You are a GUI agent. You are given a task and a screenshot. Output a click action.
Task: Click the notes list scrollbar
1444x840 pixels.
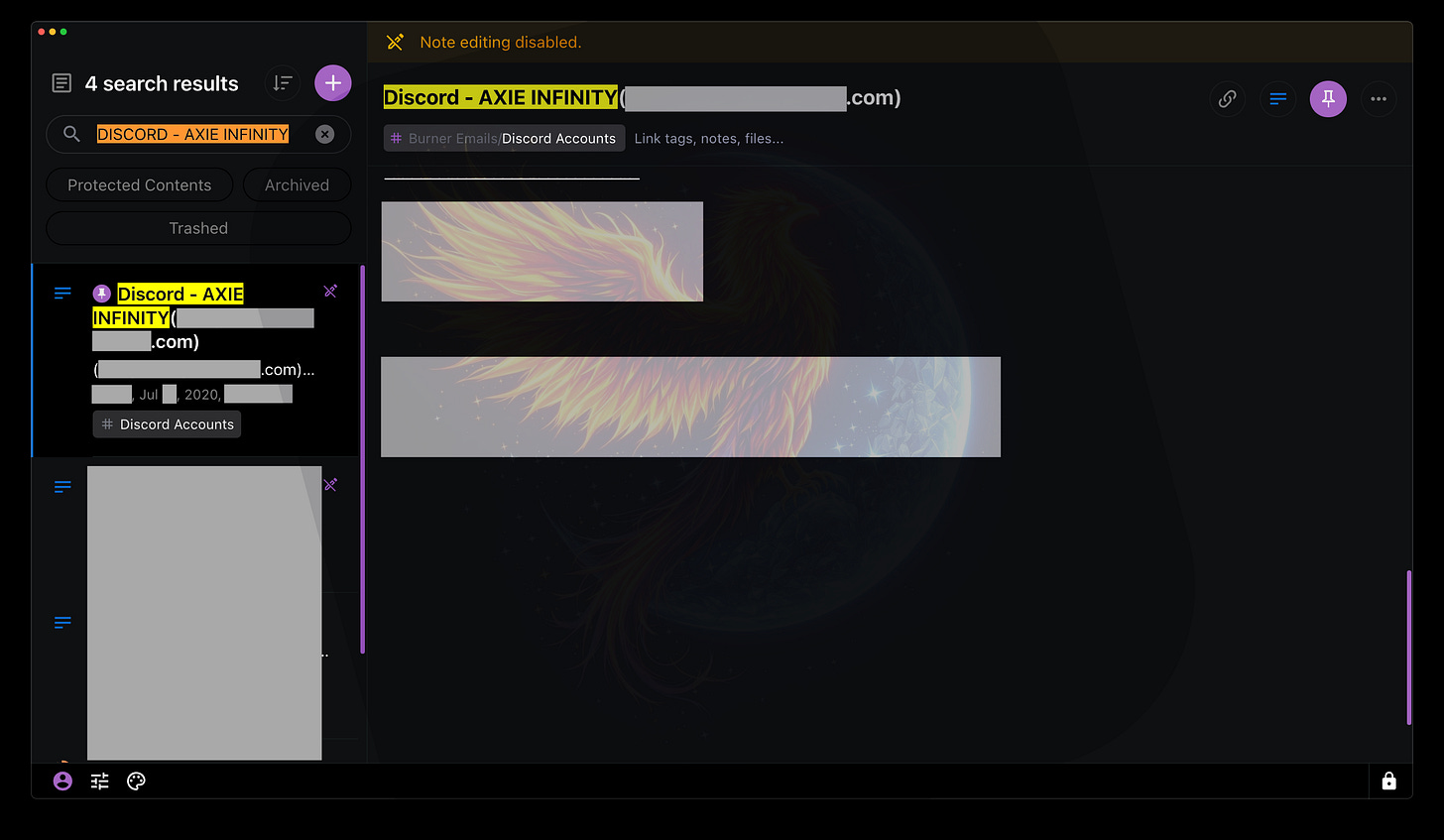[362, 459]
